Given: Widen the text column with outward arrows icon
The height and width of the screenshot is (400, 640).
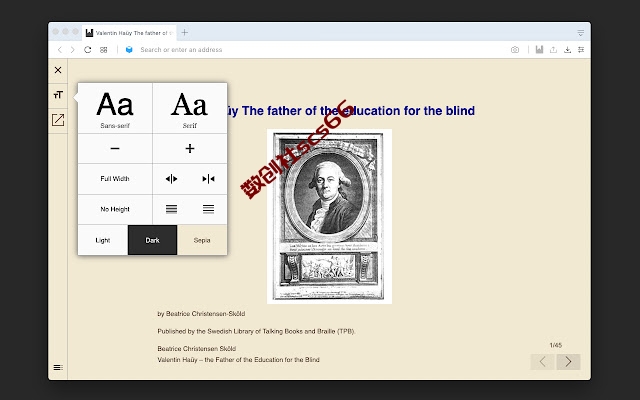Looking at the screenshot, I should 171,179.
